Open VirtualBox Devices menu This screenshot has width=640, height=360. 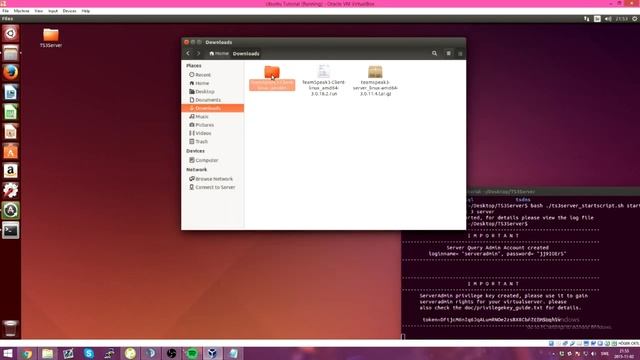click(x=69, y=11)
